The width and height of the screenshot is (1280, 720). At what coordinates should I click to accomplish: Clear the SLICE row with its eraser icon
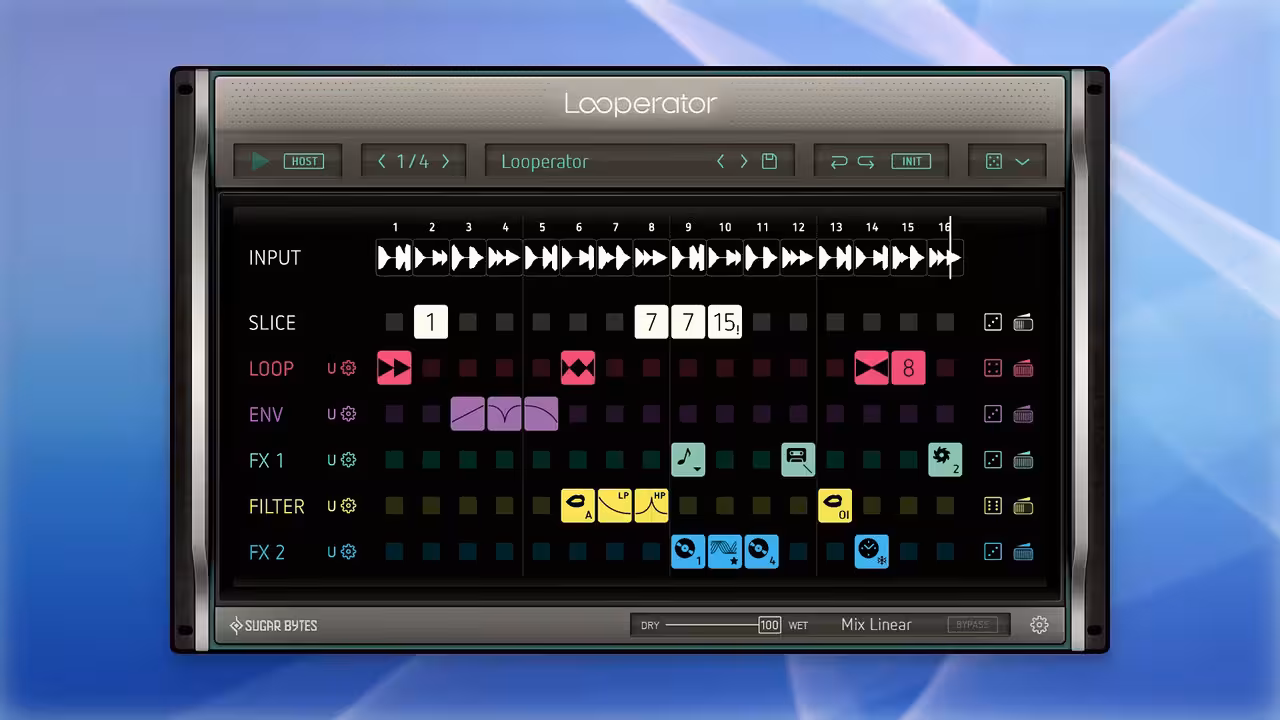coord(1023,322)
